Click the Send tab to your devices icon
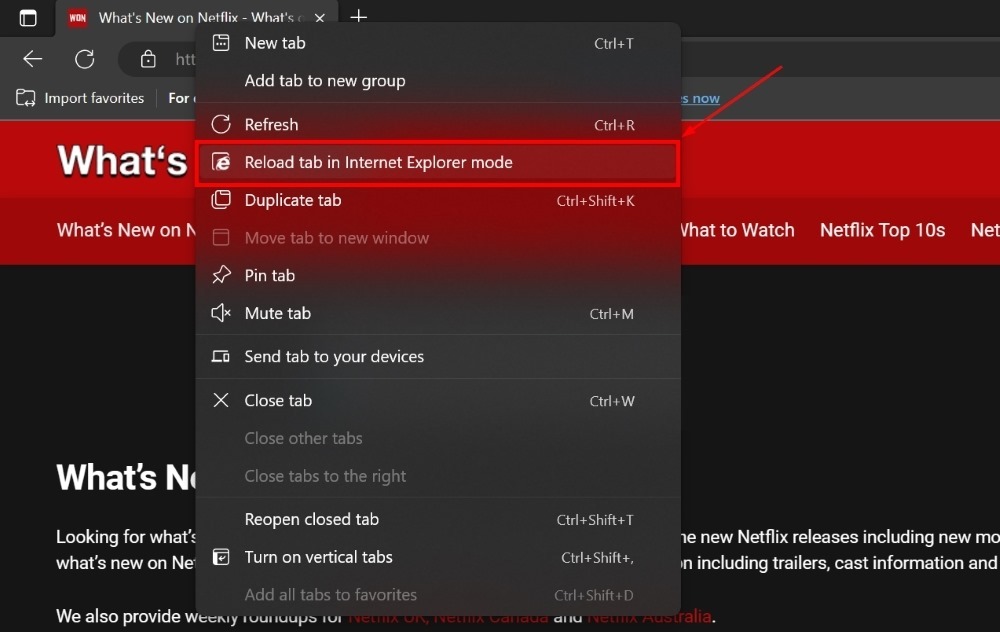 (220, 356)
